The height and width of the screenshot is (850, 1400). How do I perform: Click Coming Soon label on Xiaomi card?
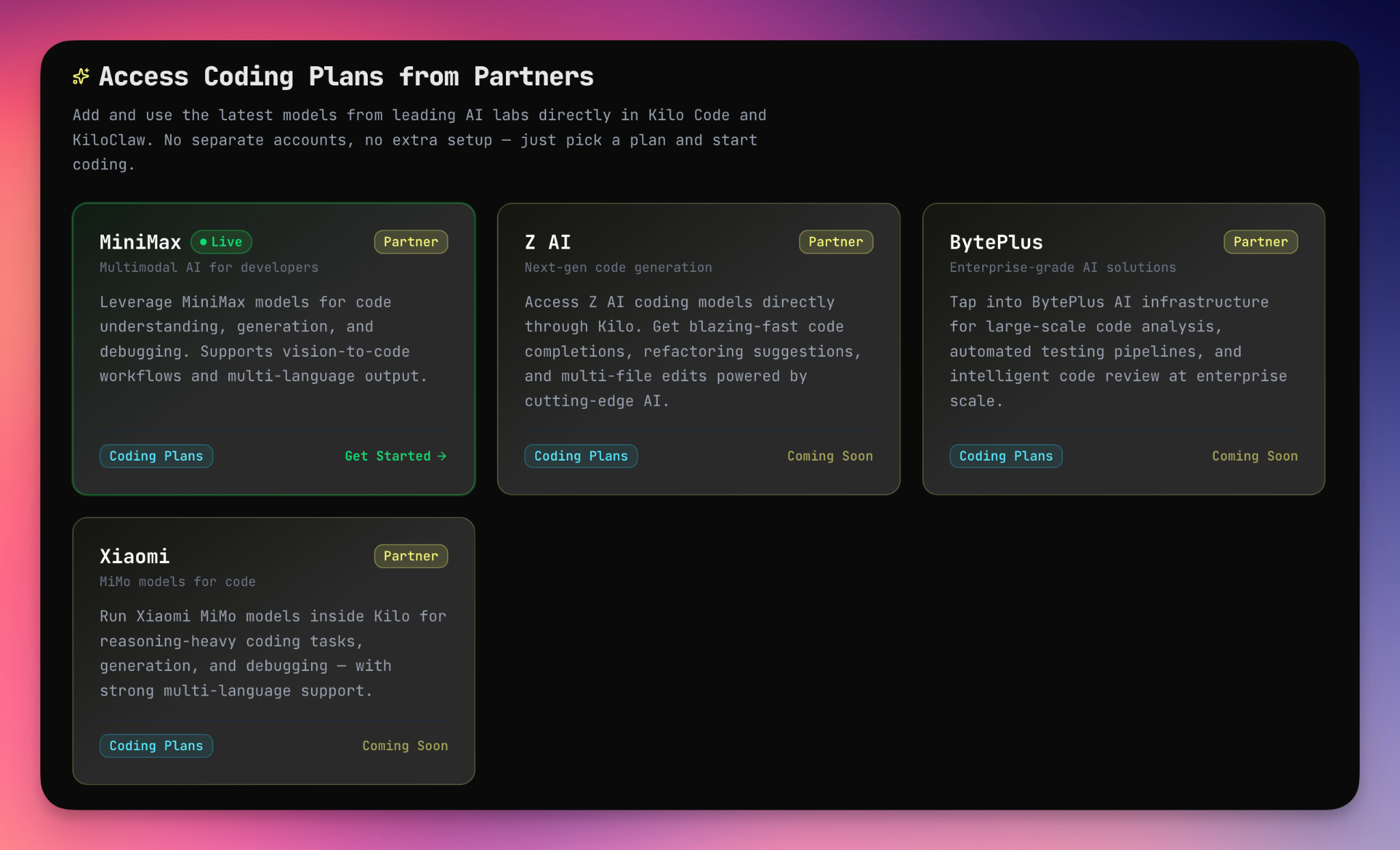point(405,745)
